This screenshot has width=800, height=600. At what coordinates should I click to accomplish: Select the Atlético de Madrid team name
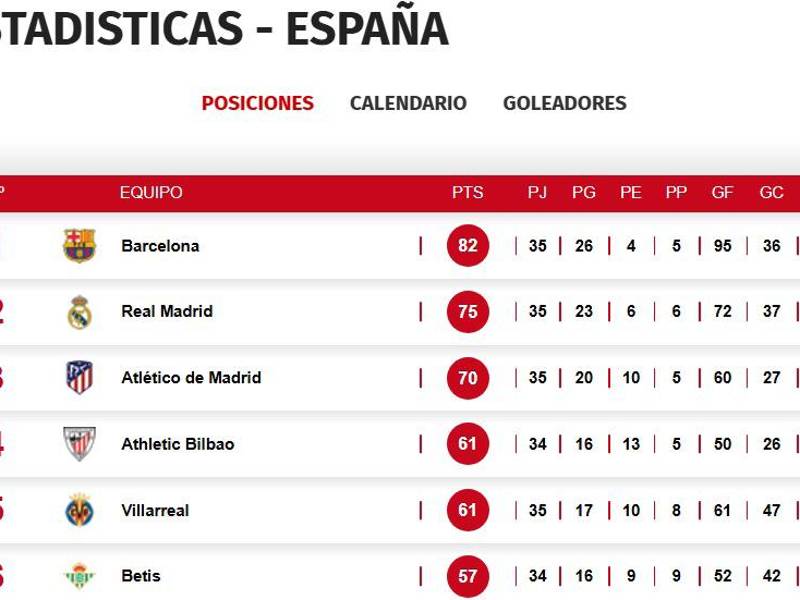coord(191,378)
